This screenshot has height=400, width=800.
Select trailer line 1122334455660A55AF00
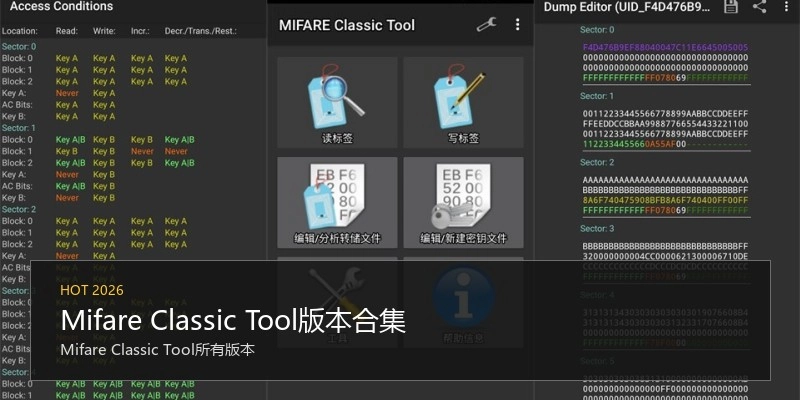665,144
